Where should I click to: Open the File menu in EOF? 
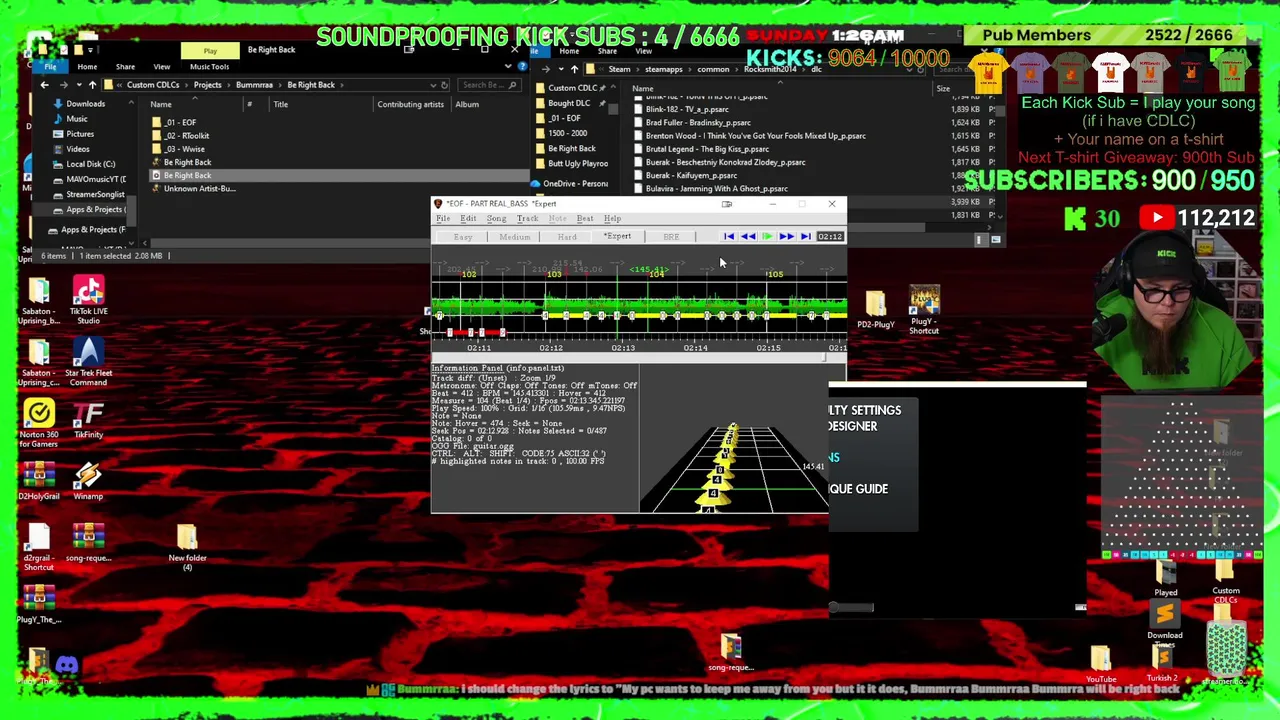click(443, 218)
